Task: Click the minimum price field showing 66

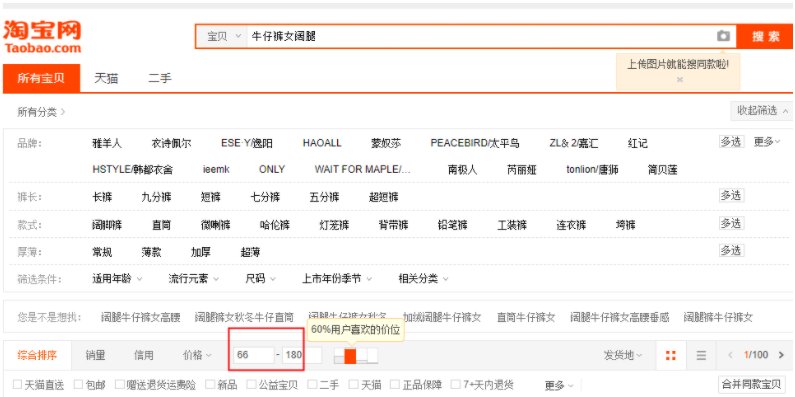Action: [254, 355]
